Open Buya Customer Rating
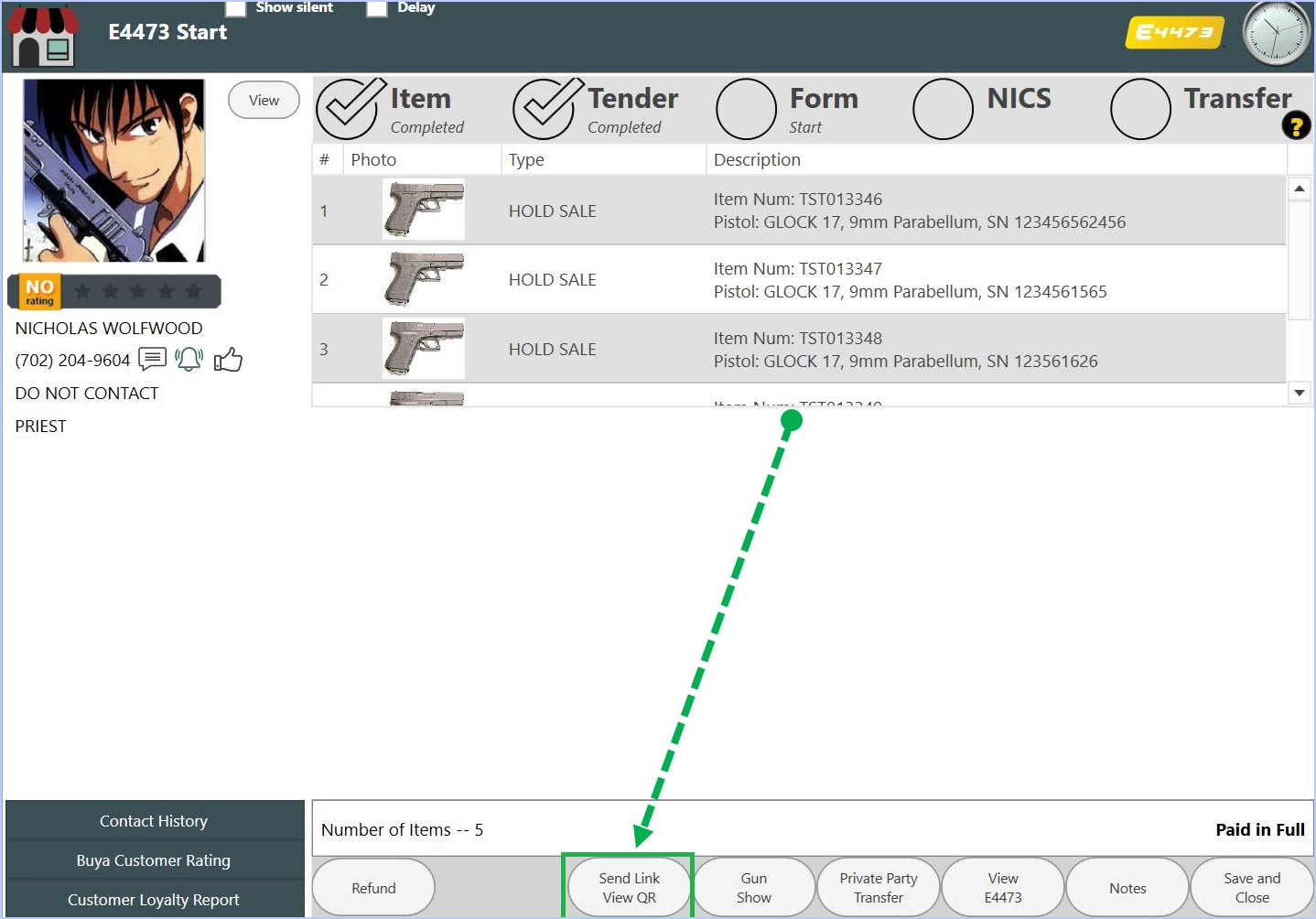 pyautogui.click(x=155, y=860)
